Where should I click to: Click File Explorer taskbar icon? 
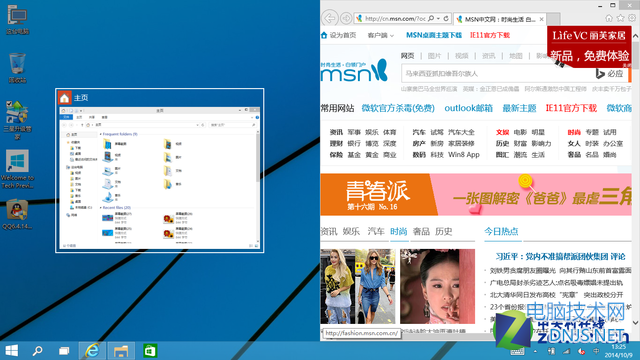pos(121,351)
